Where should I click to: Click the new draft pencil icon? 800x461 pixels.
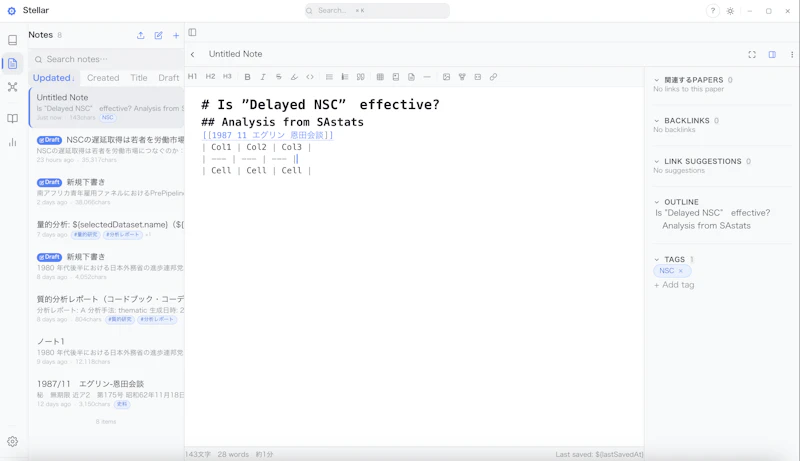(x=159, y=35)
